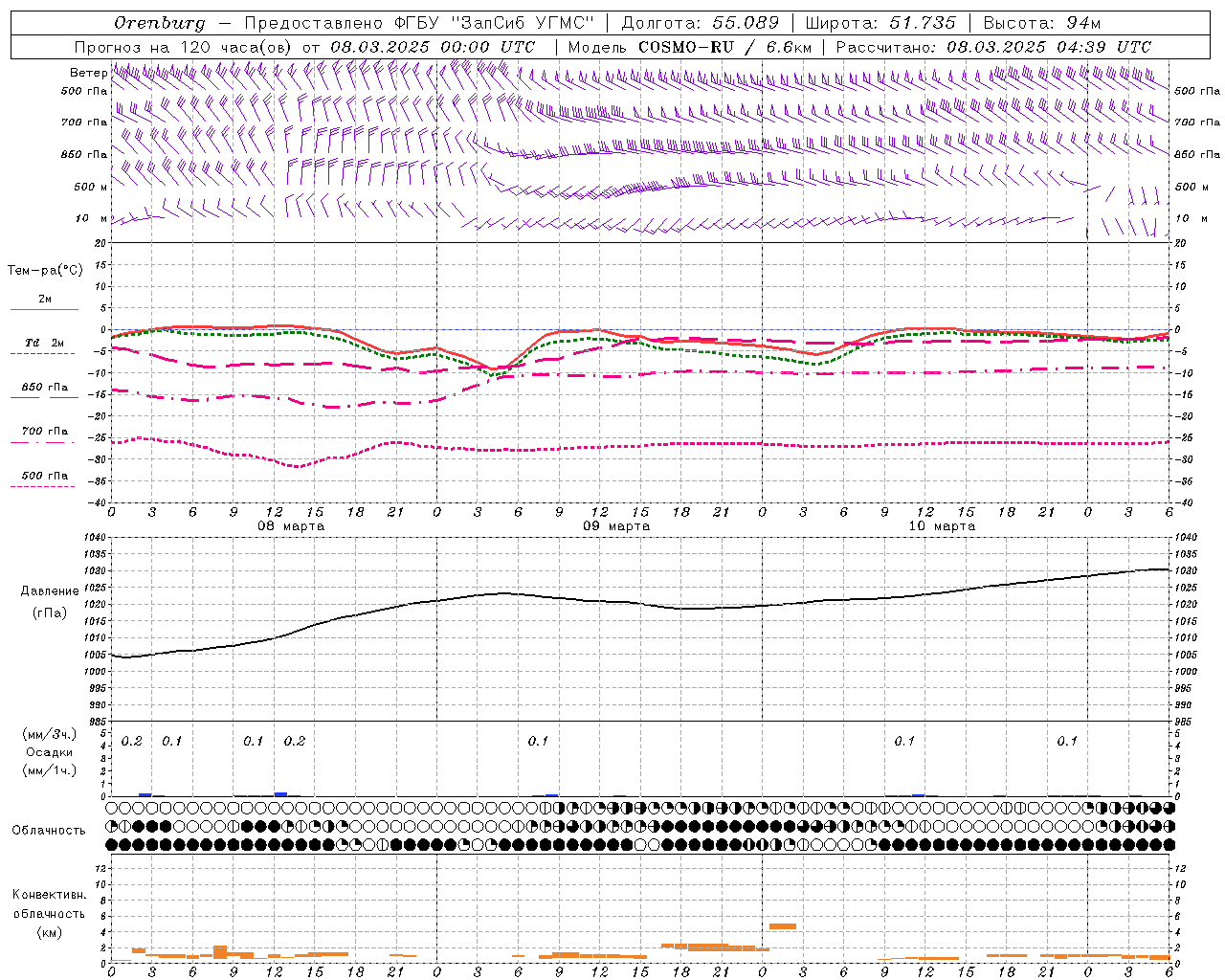Click the 2м temperature legend entry

45,299
